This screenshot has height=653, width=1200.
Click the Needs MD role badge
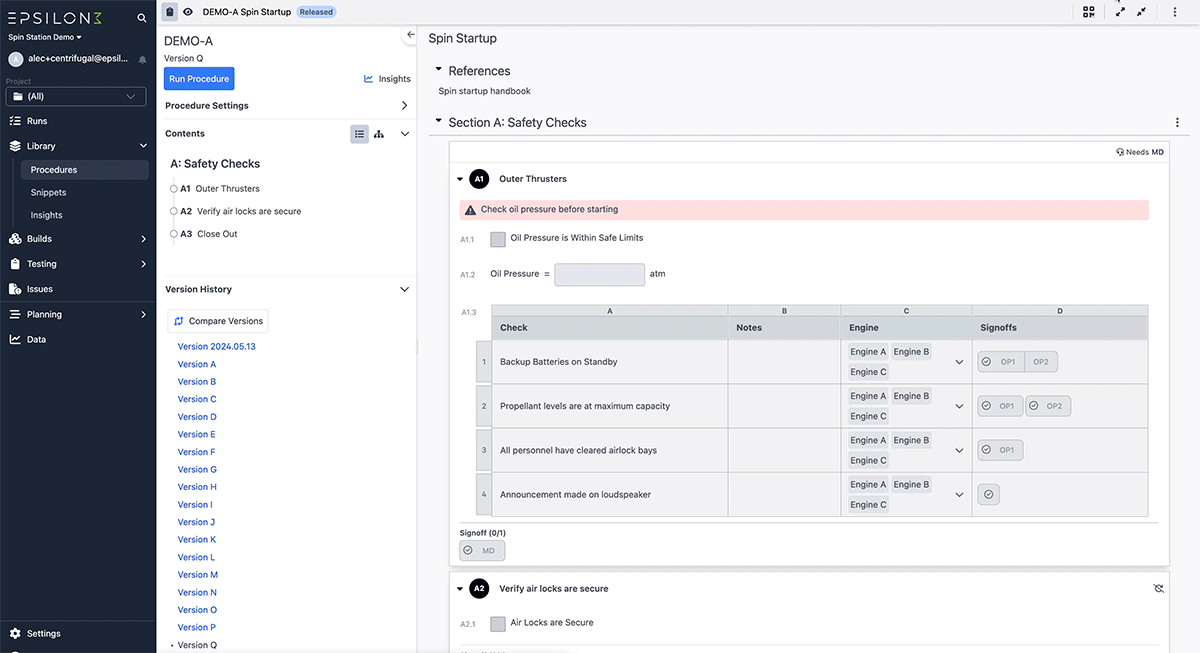click(1140, 152)
